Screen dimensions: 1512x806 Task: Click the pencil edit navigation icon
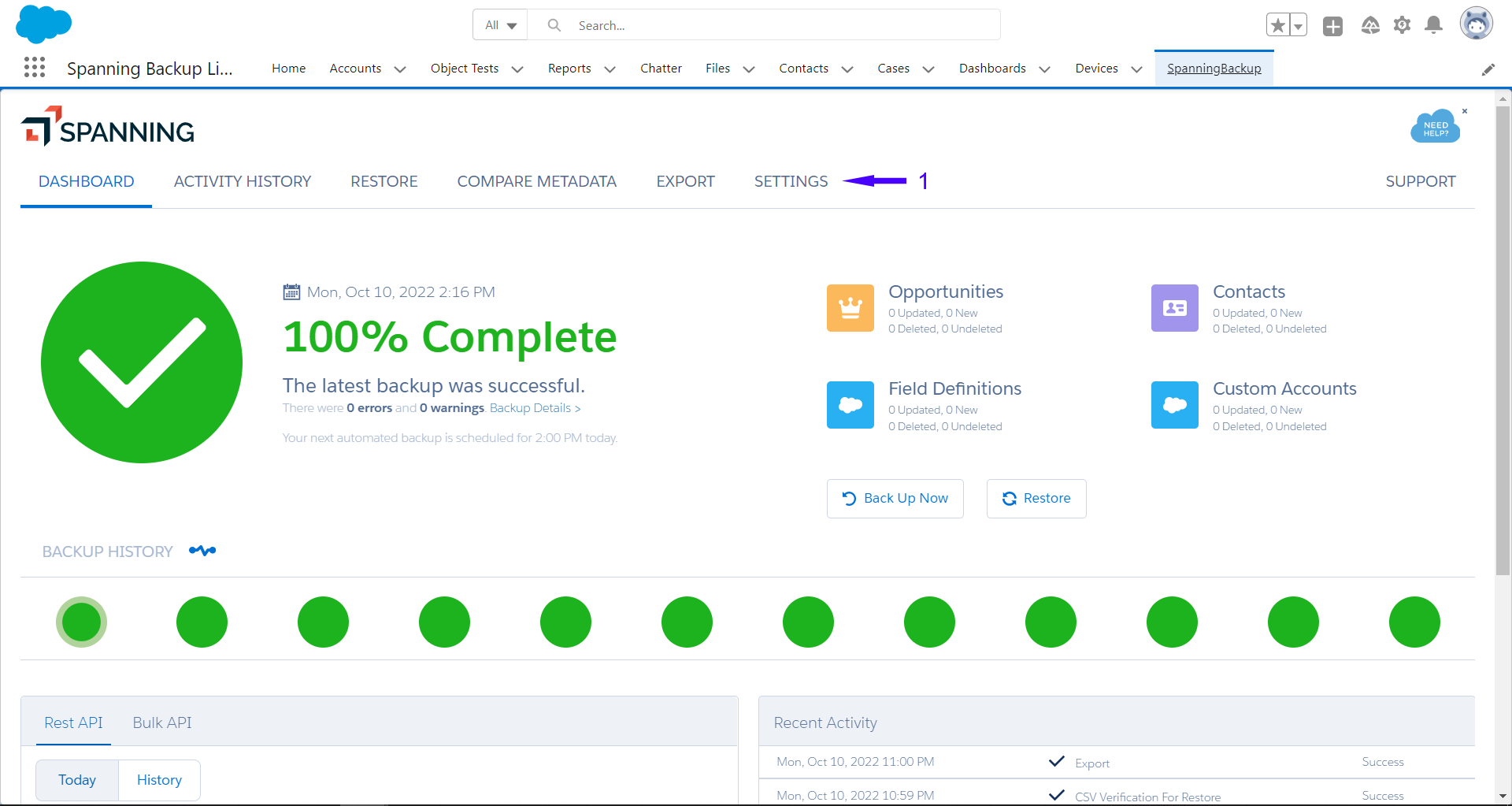[x=1488, y=69]
